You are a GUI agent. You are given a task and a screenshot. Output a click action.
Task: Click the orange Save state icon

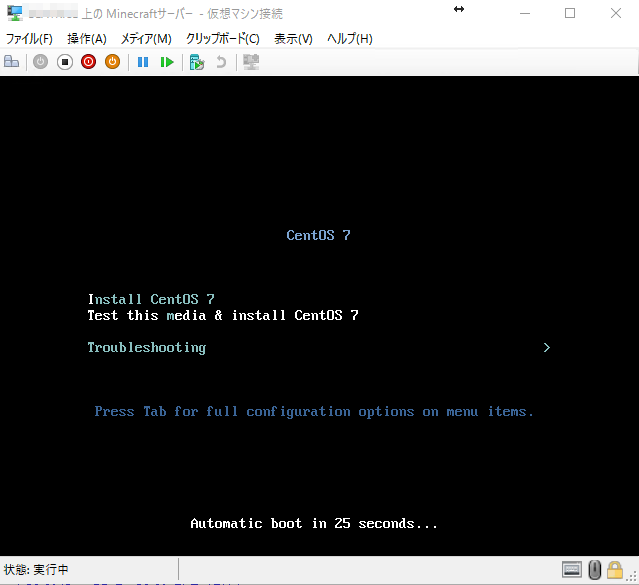pyautogui.click(x=112, y=62)
